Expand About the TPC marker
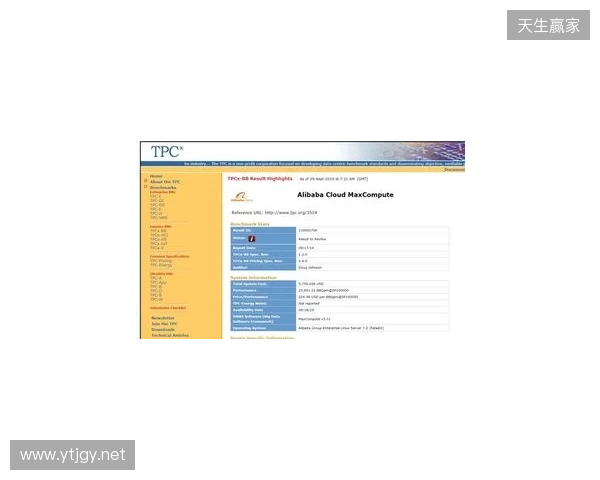 145,181
